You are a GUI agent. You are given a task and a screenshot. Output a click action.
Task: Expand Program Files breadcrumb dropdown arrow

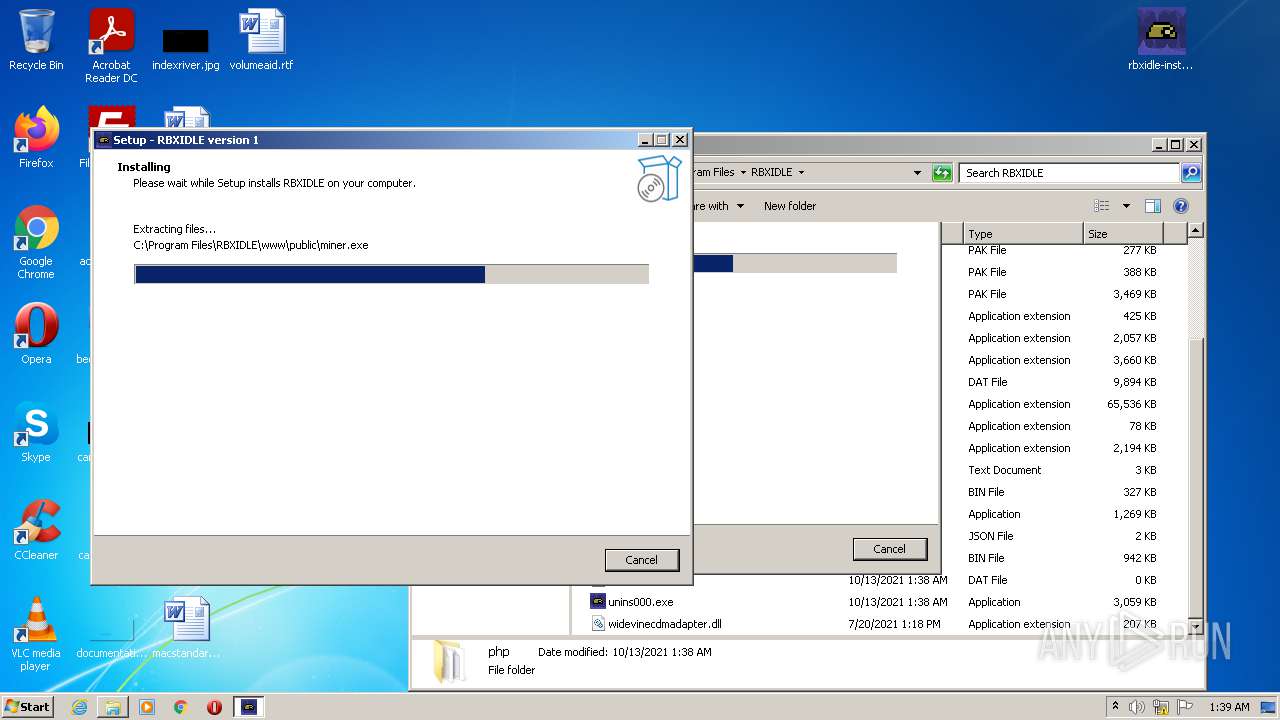pos(743,173)
